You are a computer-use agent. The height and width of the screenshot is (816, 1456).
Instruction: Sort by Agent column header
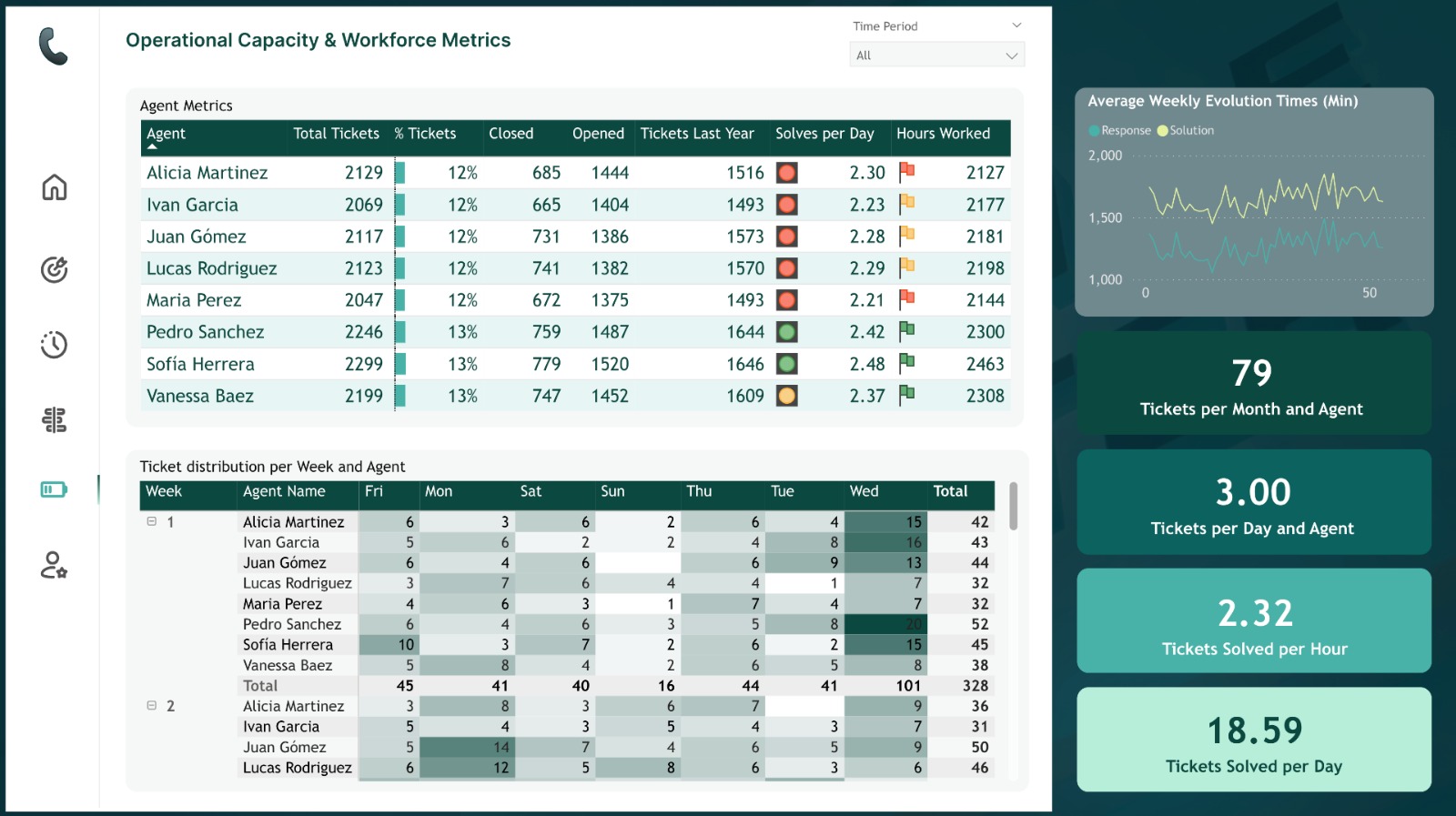[166, 134]
